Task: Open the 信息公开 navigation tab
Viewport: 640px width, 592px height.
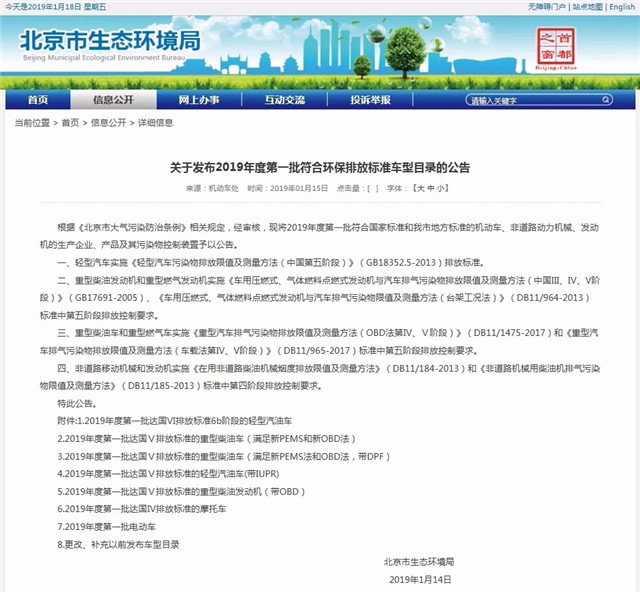Action: coord(113,100)
